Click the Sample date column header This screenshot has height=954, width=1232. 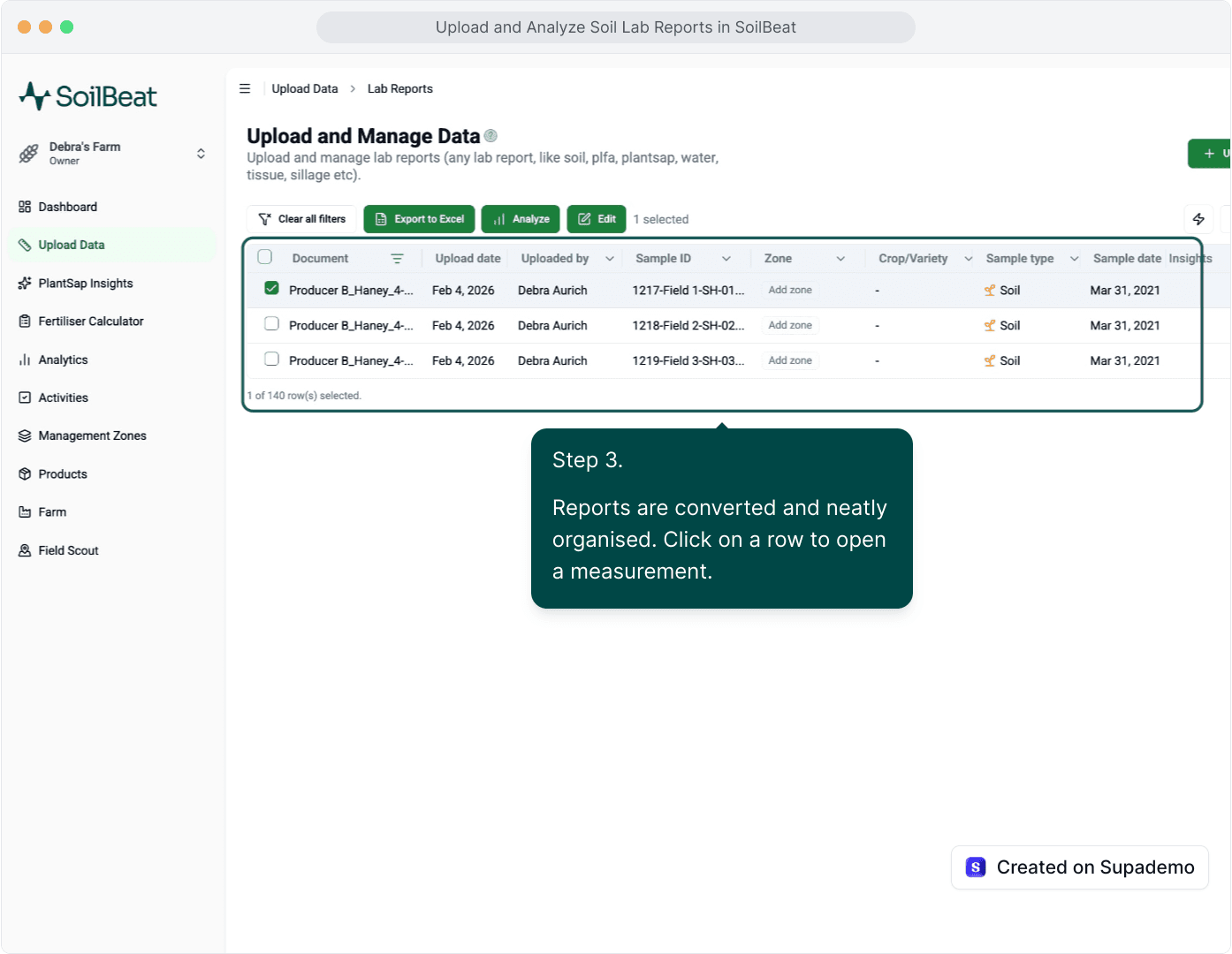[x=1127, y=259]
